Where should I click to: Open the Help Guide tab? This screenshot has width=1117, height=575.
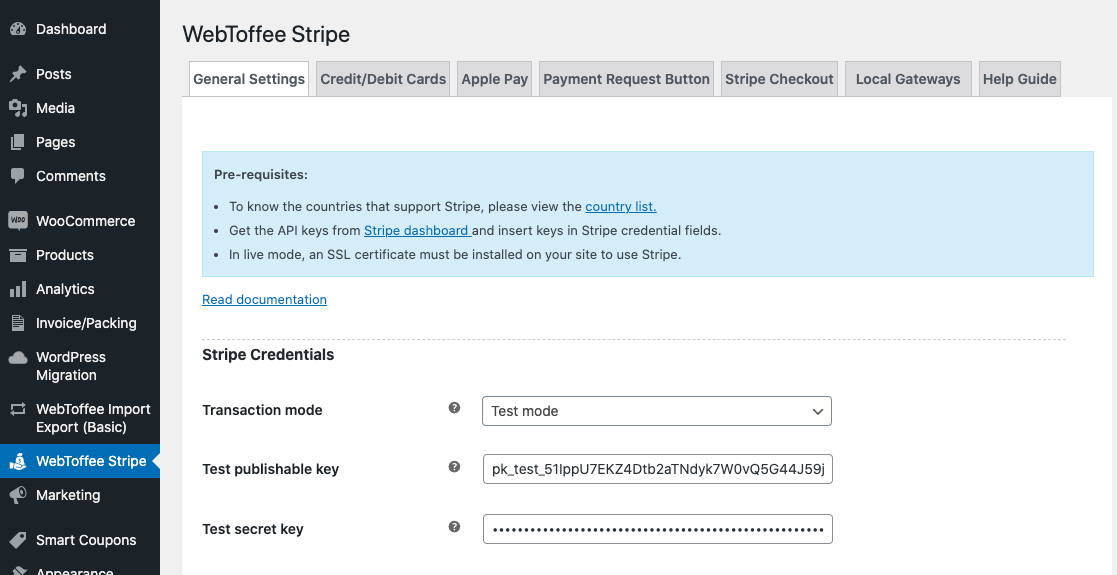[1019, 79]
